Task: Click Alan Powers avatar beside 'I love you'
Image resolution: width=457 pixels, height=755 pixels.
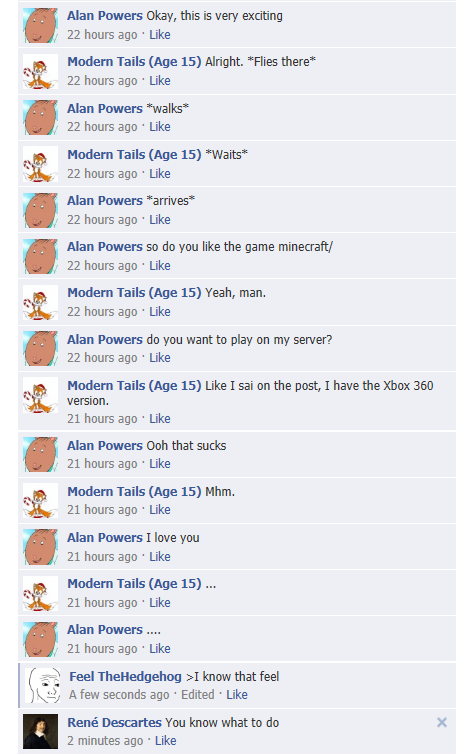Action: tap(40, 547)
